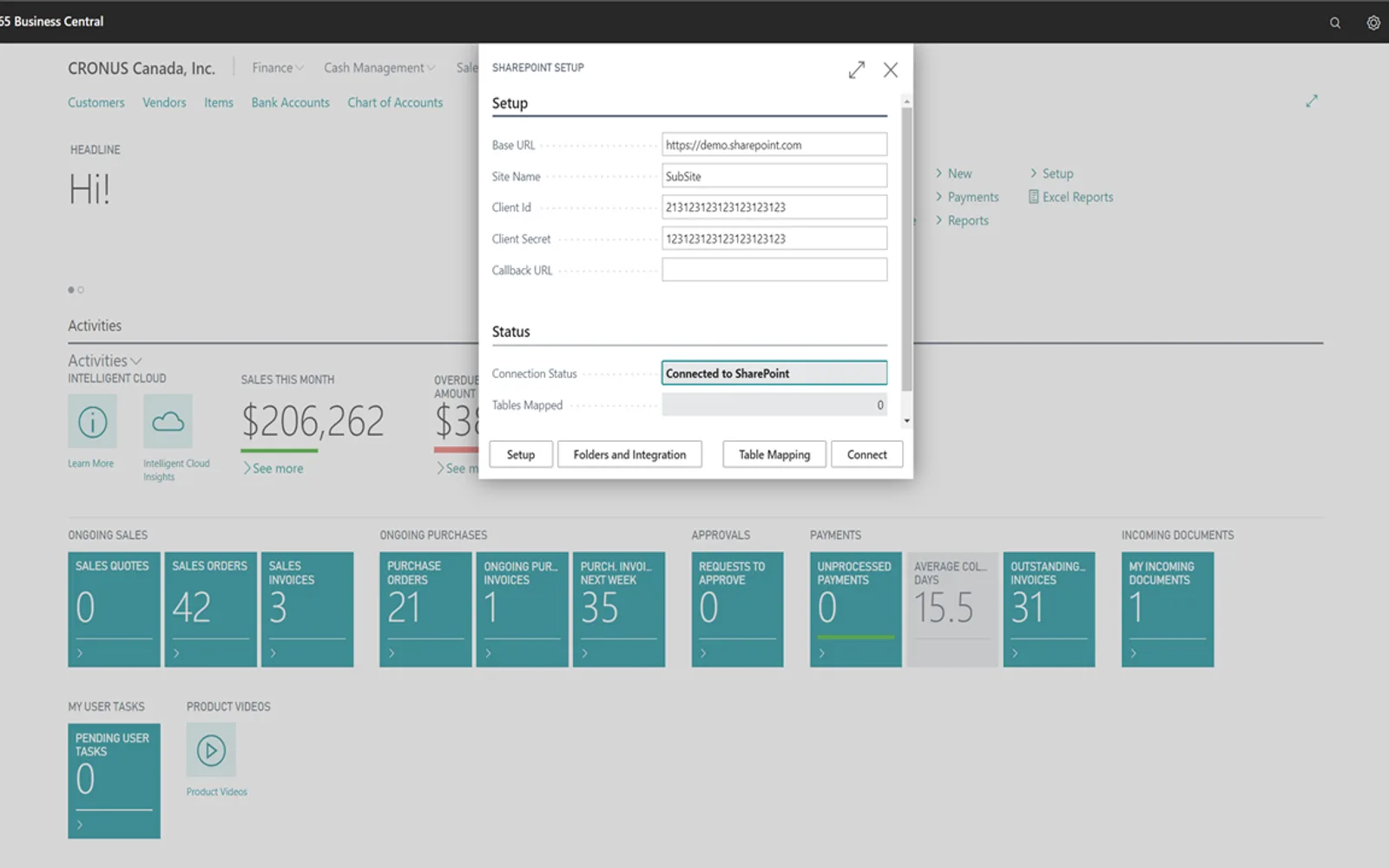Click the Folders and Integration button
This screenshot has height=868, width=1389.
tap(629, 455)
